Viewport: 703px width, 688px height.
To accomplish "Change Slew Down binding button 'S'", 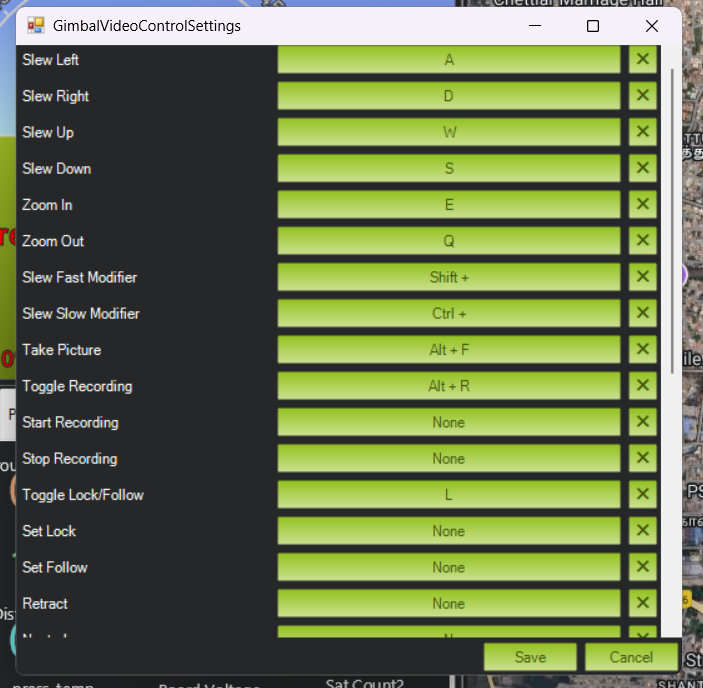I will pyautogui.click(x=449, y=168).
